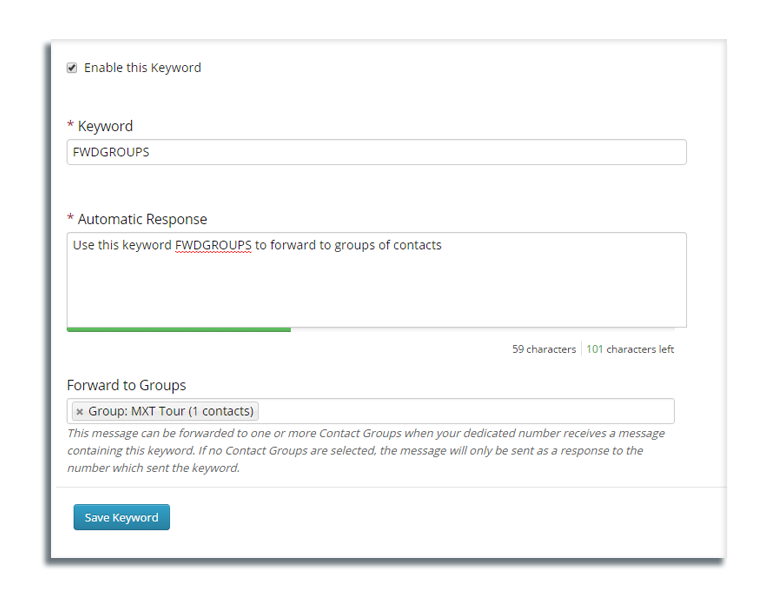This screenshot has height=597, width=778.
Task: Place the cursor after "contacts" in the response text
Action: click(443, 245)
